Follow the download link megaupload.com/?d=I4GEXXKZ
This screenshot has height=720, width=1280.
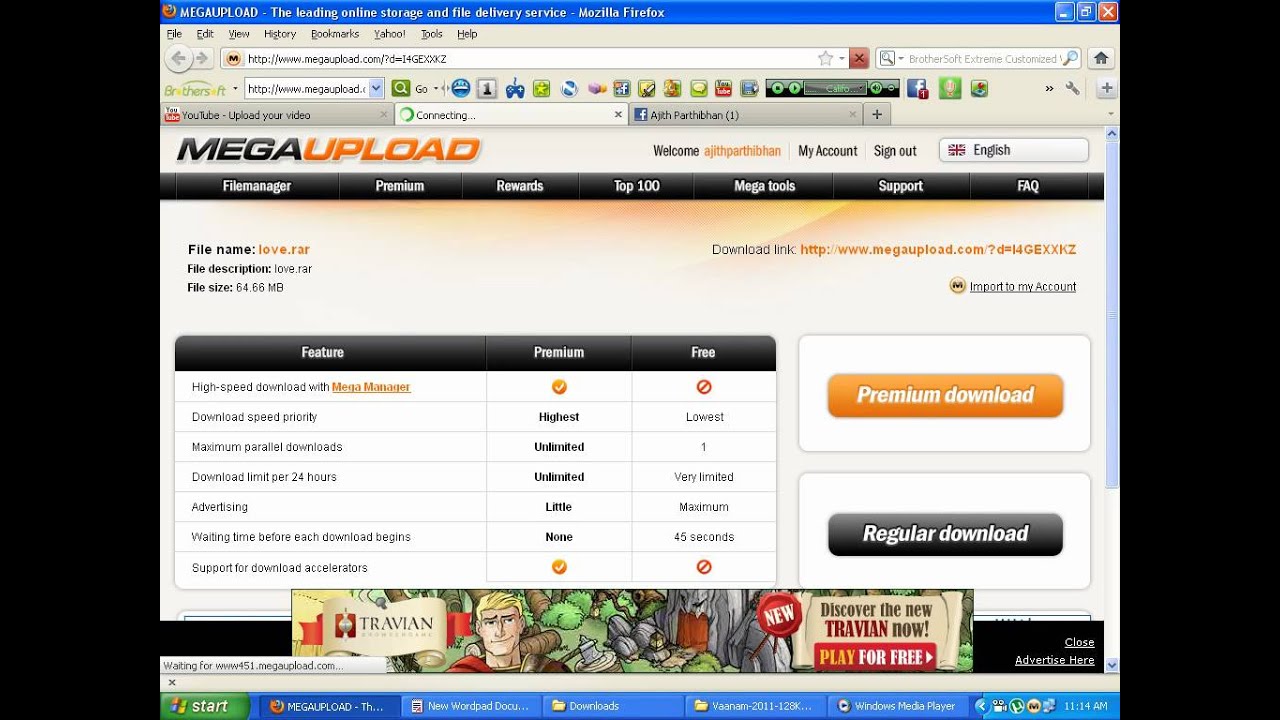click(x=938, y=250)
